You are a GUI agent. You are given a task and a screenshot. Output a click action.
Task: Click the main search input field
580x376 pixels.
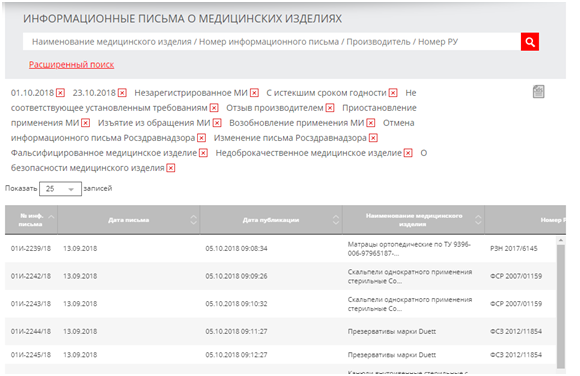(x=272, y=42)
